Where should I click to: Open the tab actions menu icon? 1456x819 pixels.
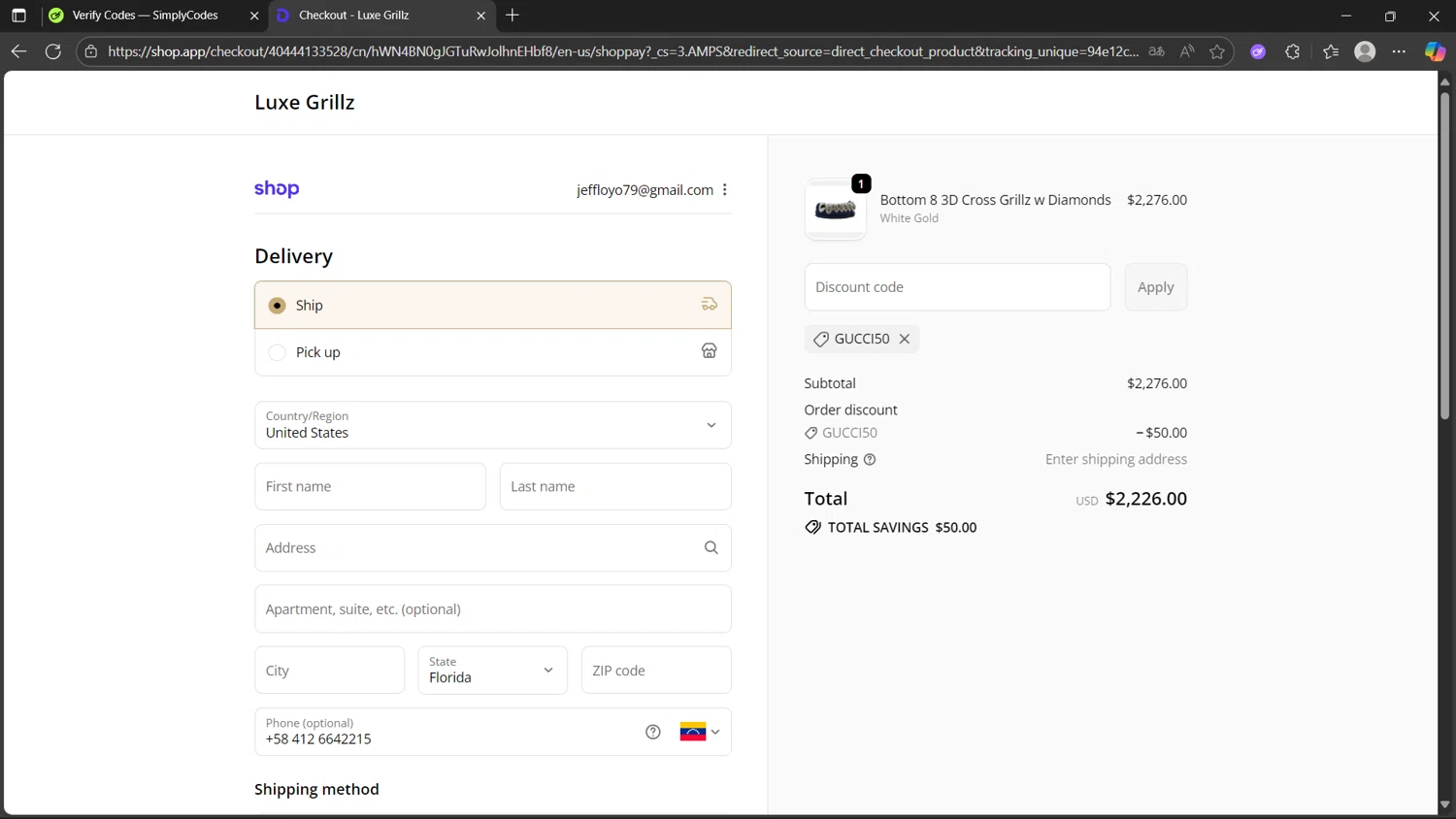click(18, 16)
